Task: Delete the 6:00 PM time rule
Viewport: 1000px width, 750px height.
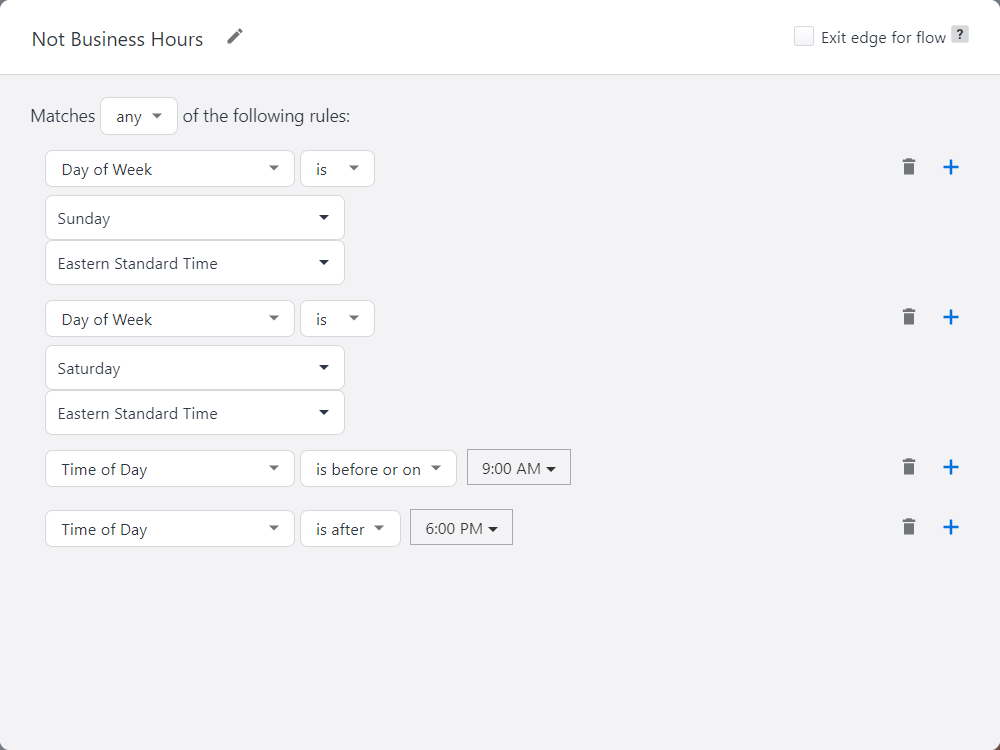Action: [908, 527]
